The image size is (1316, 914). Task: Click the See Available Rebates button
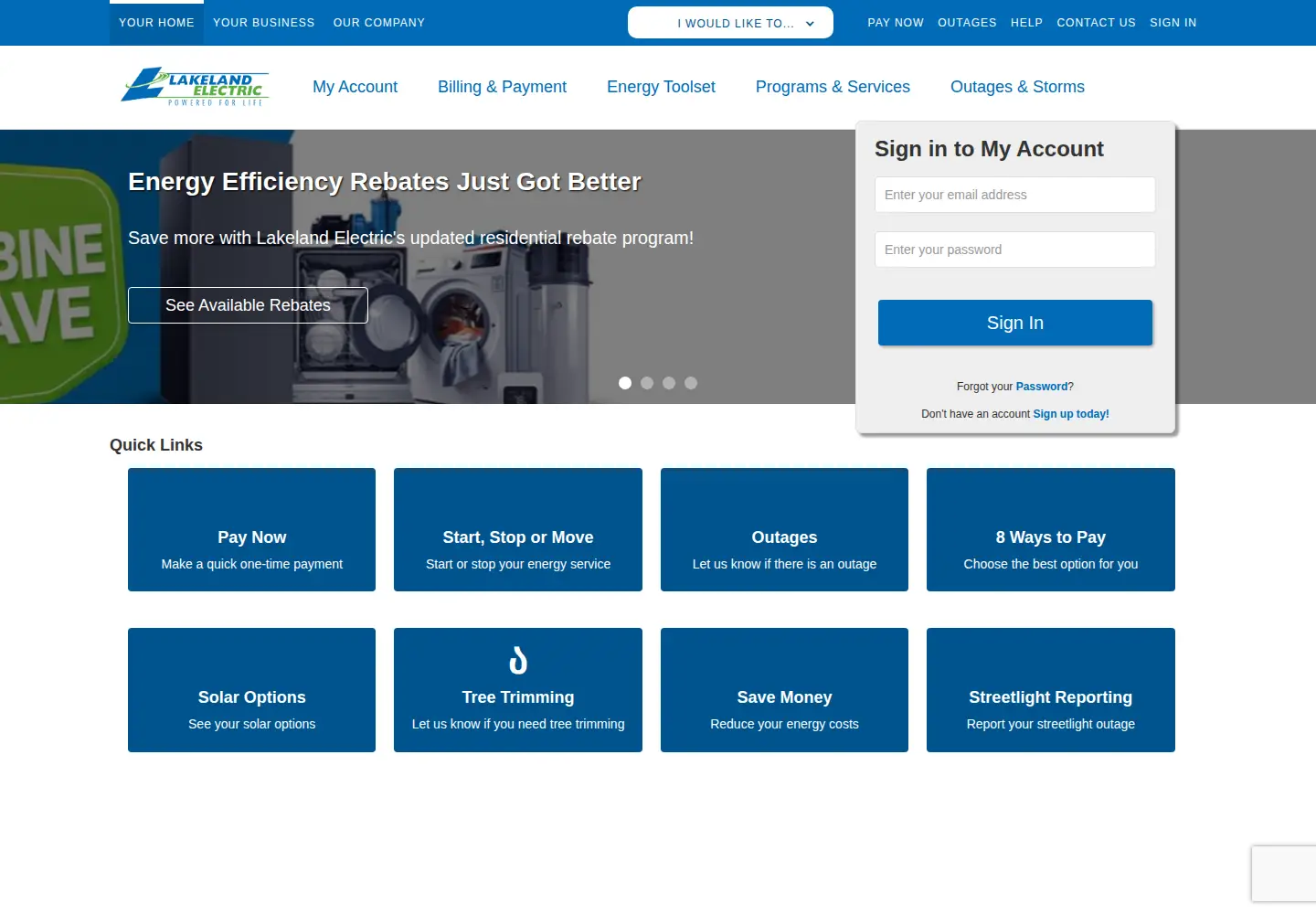(x=248, y=305)
